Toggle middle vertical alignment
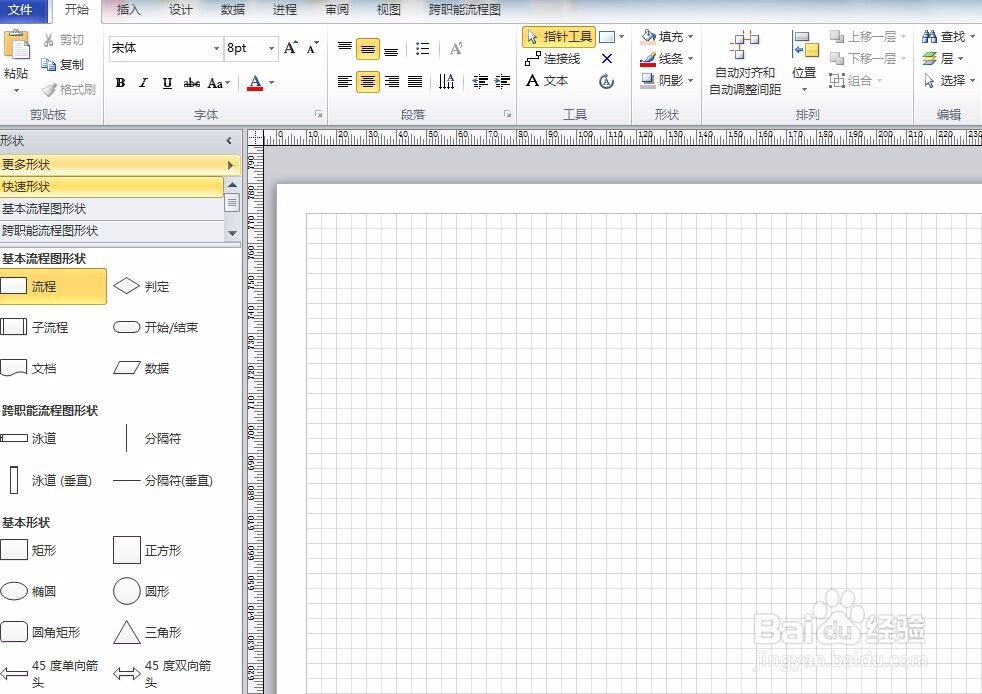This screenshot has height=694, width=982. pos(368,48)
